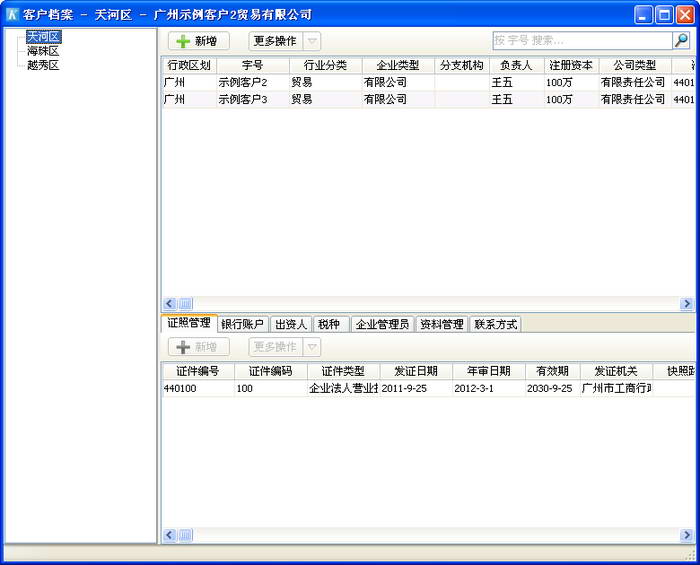Sort by 行政区划 column header
The image size is (700, 565).
[189, 66]
